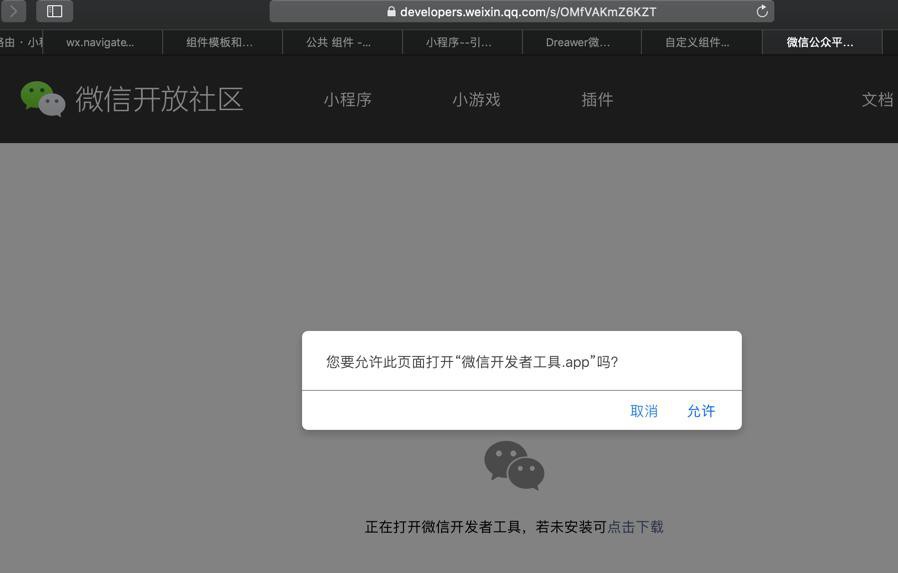Image resolution: width=898 pixels, height=573 pixels.
Task: Switch to the 组件模板和... tab
Action: click(x=222, y=42)
